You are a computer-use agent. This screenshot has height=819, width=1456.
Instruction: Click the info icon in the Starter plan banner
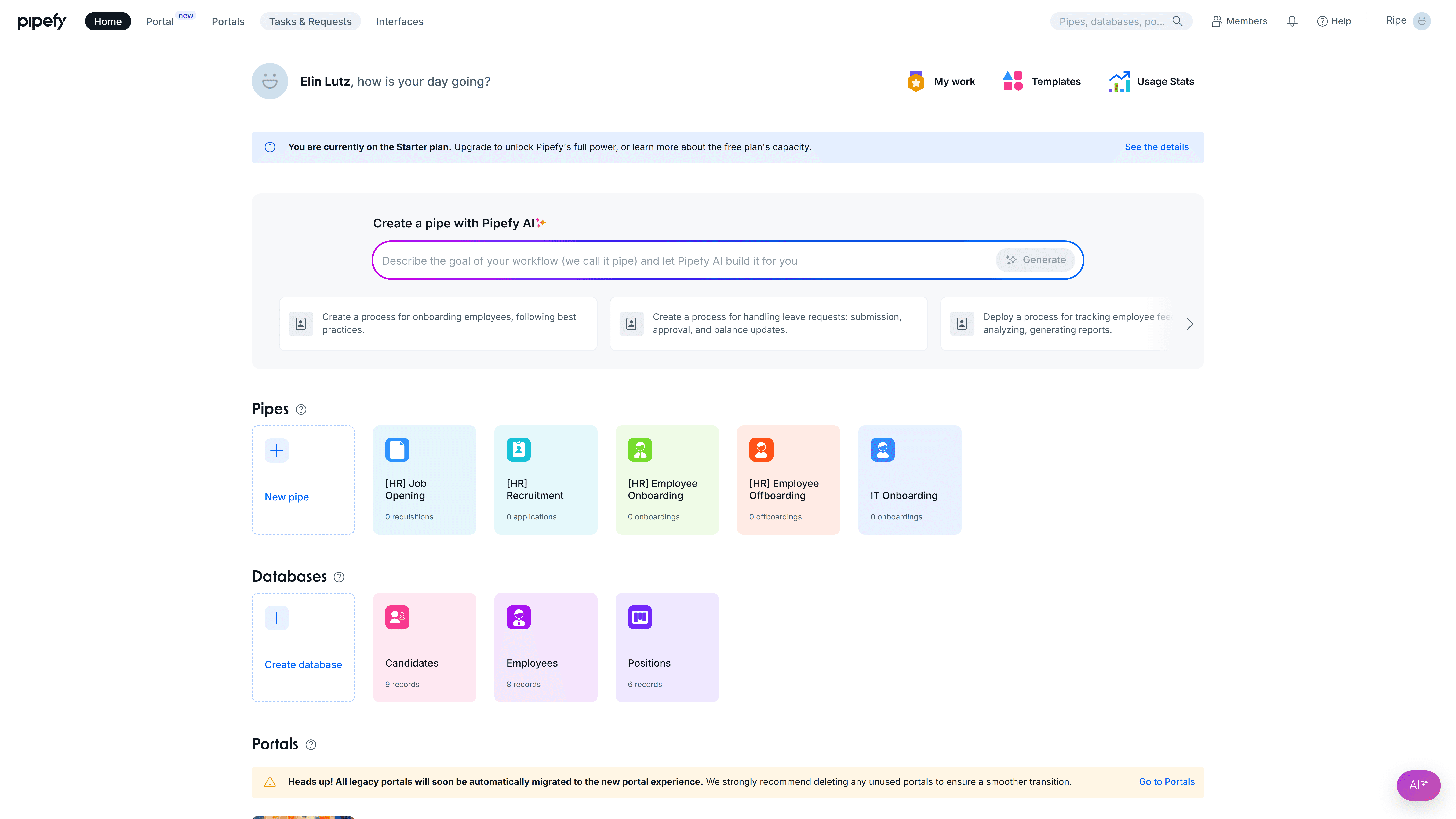click(270, 147)
